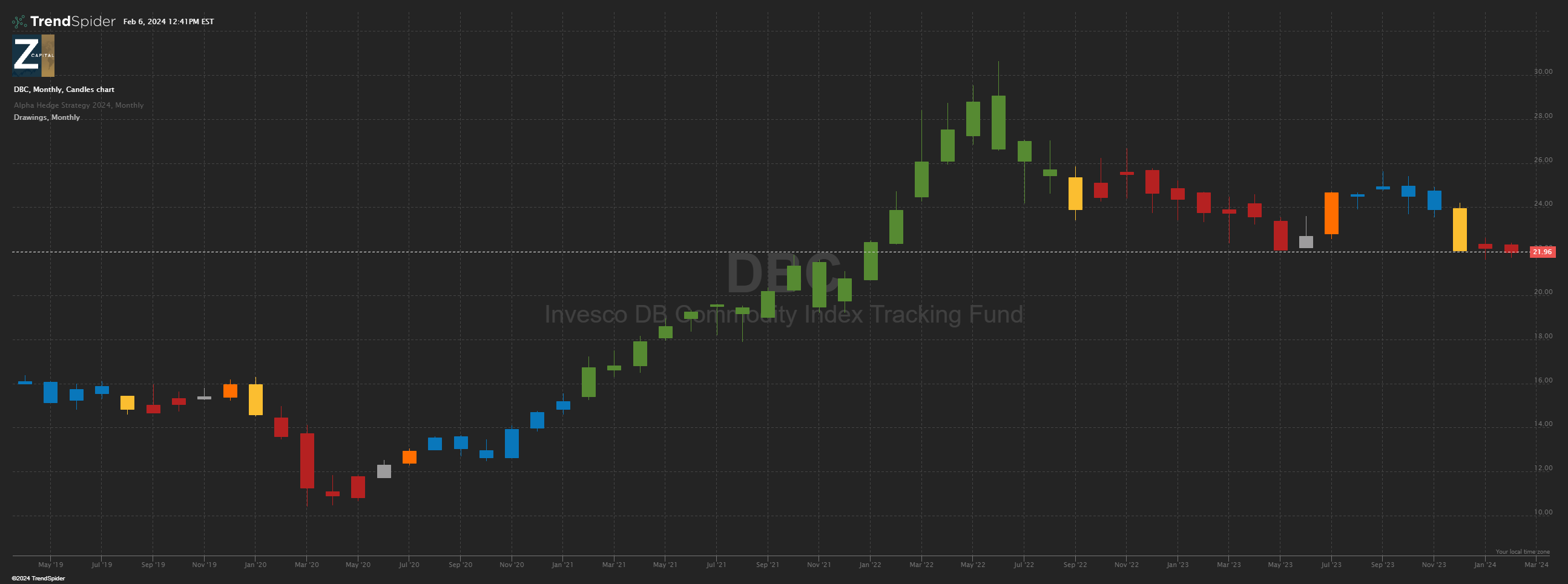
Task: Click the Jan '20 date axis label
Action: (x=255, y=565)
